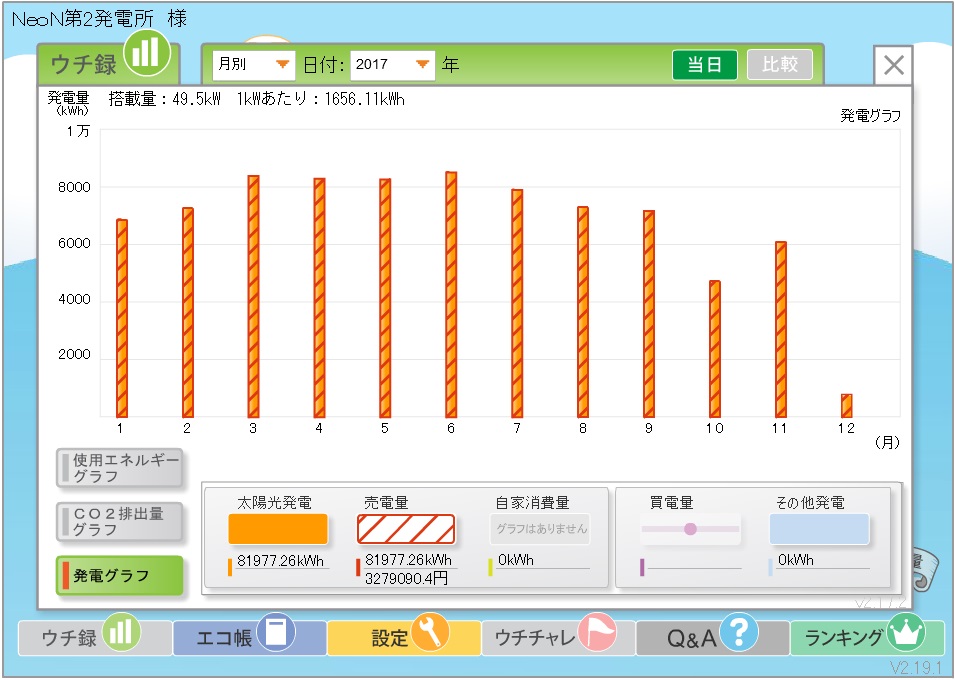Close the graph panel with X

point(893,65)
